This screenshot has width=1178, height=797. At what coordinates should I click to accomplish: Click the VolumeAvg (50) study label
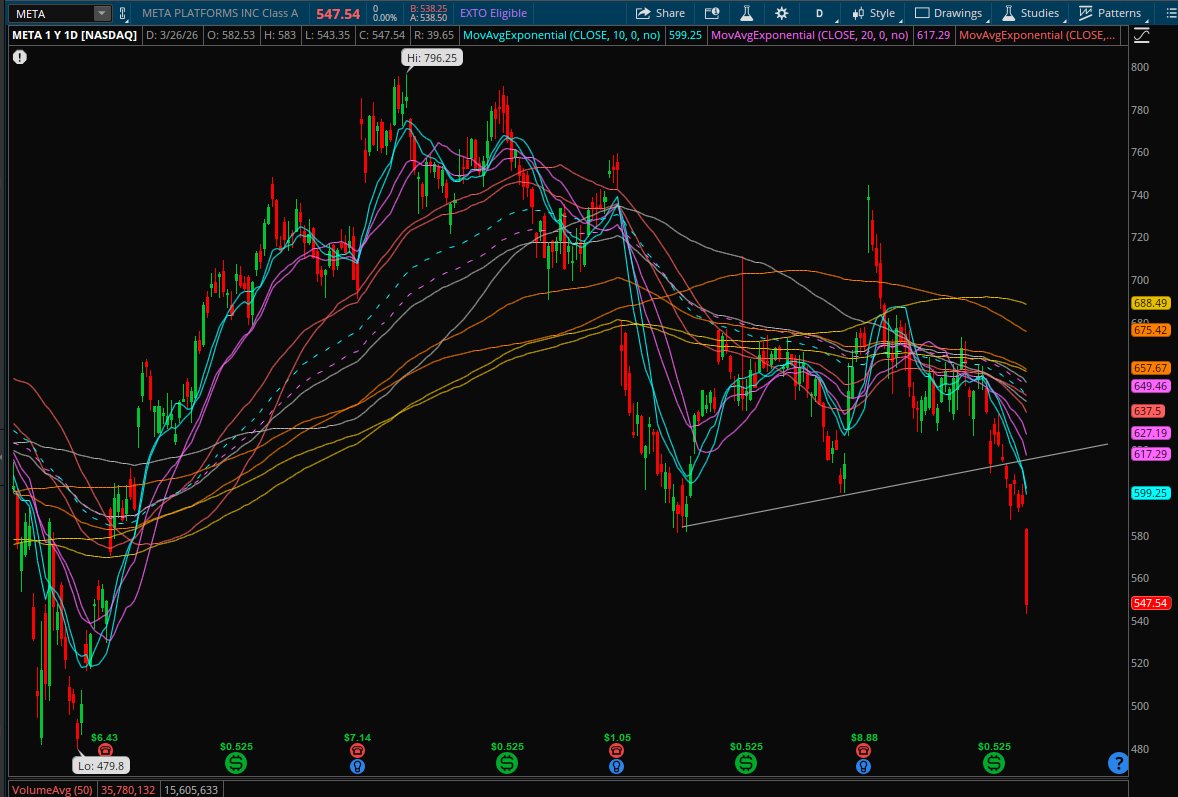tap(53, 789)
